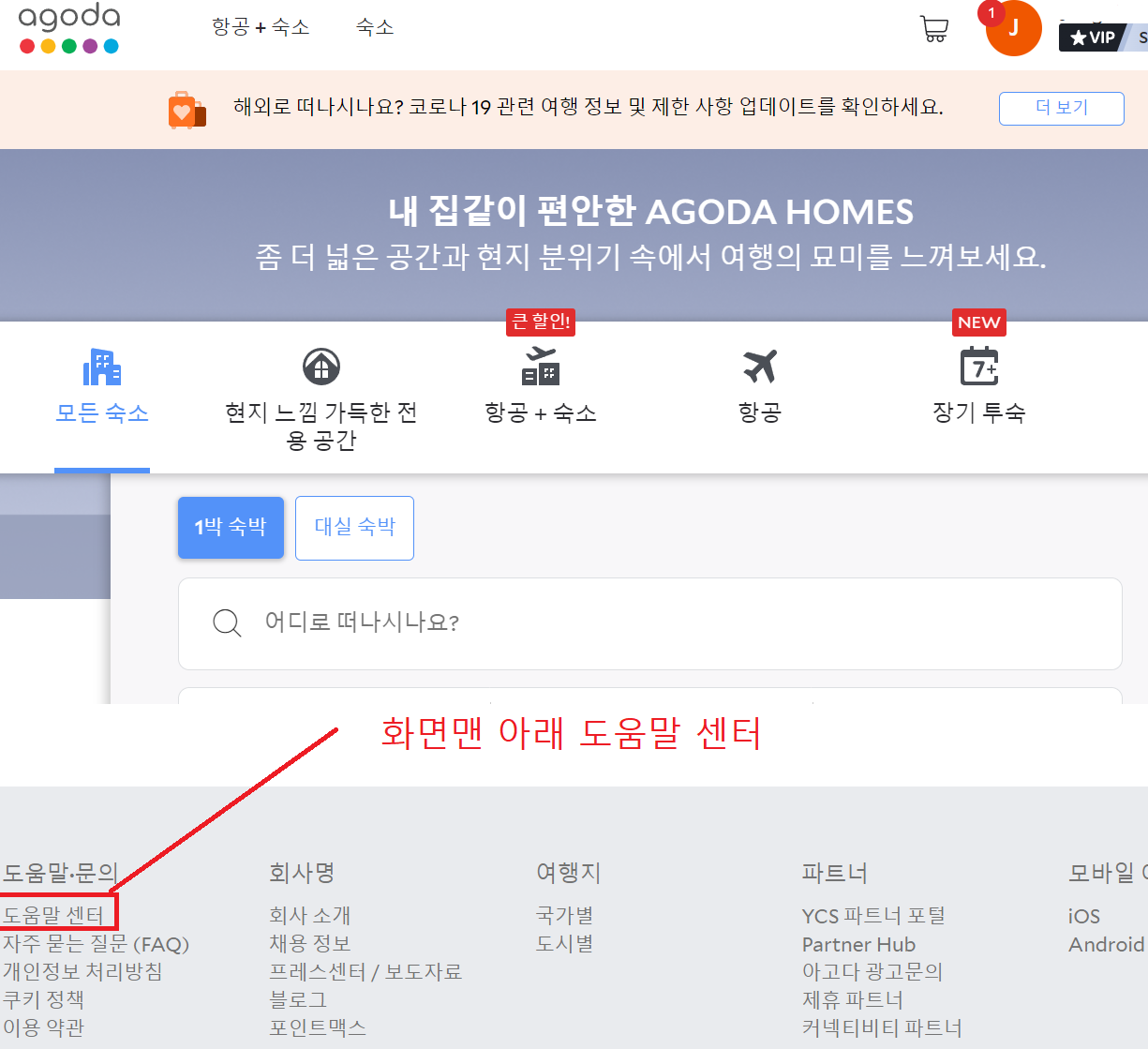Screen dimensions: 1148x1049
Task: Click the COVID-19 travel notice text
Action: pos(589,107)
